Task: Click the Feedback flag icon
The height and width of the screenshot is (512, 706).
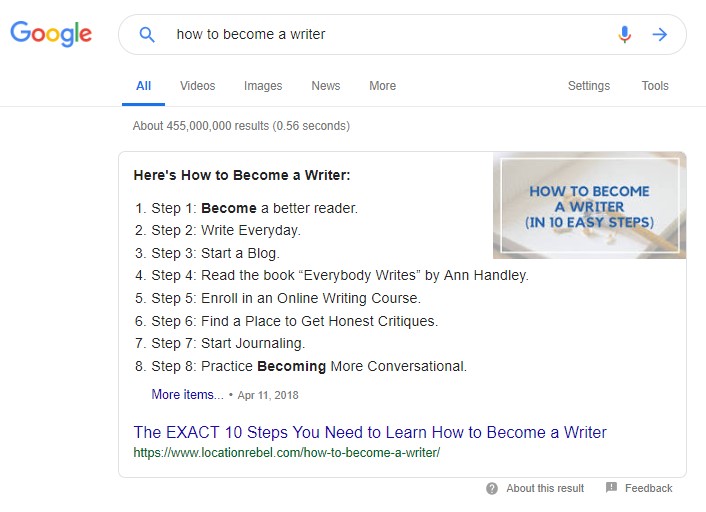Action: [x=611, y=487]
